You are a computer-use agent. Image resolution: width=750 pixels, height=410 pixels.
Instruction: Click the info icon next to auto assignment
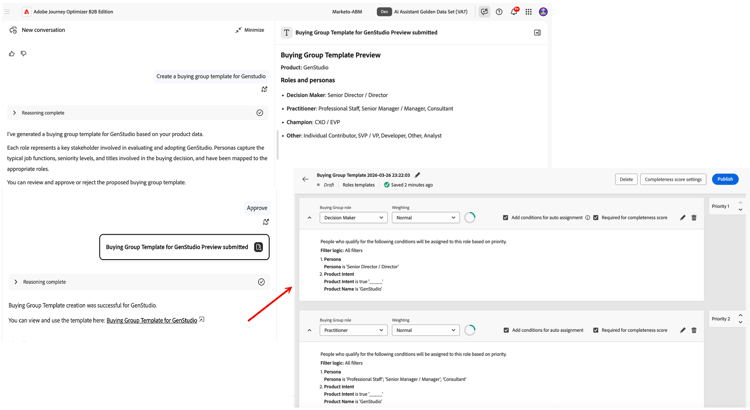(587, 218)
